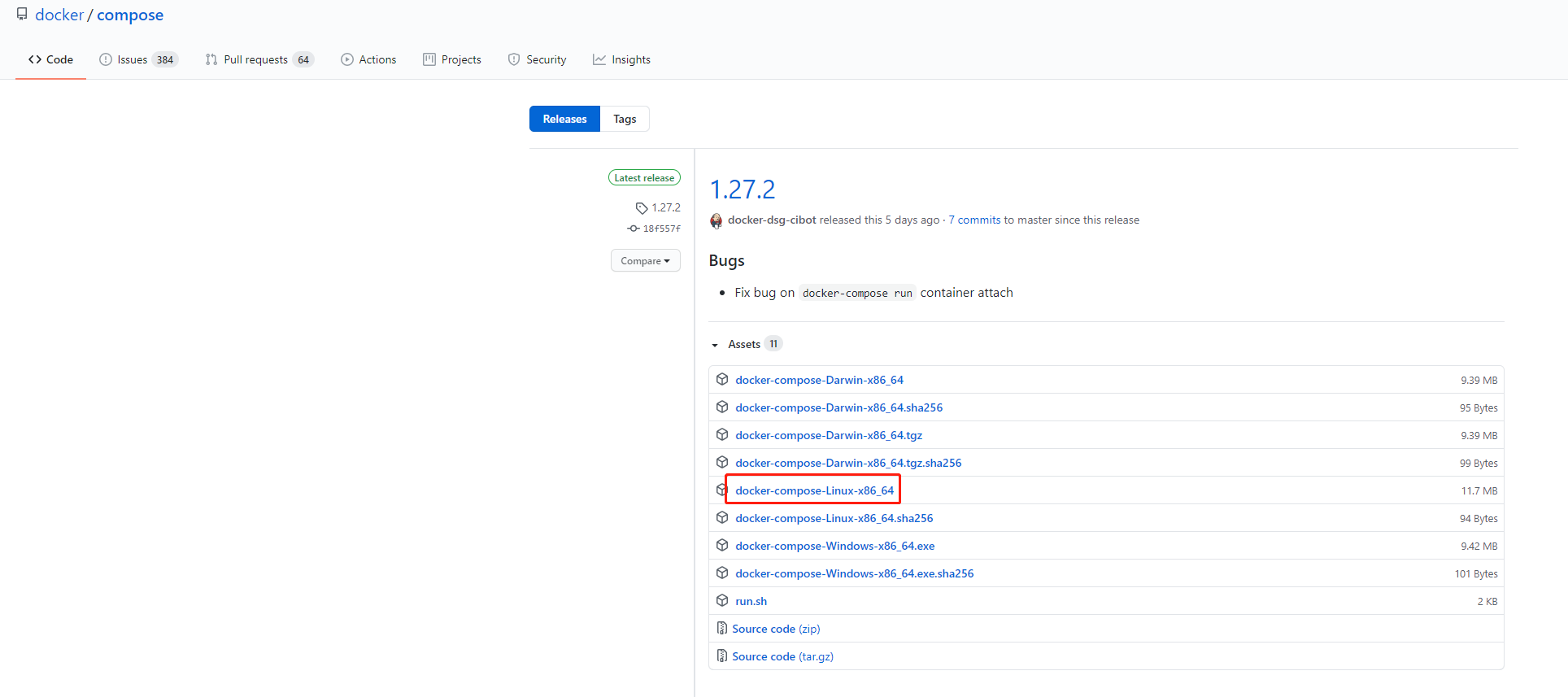
Task: Open the Insights tab
Action: click(x=621, y=59)
